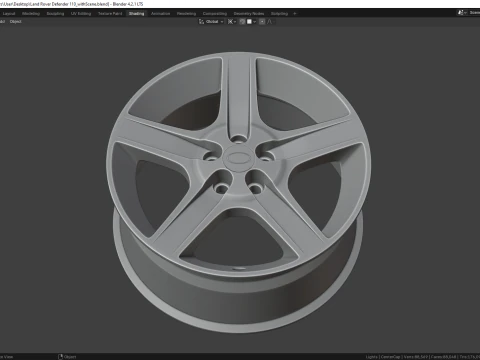Open the Geometry Nodes workspace tab
Image resolution: width=480 pixels, height=360 pixels.
249,14
